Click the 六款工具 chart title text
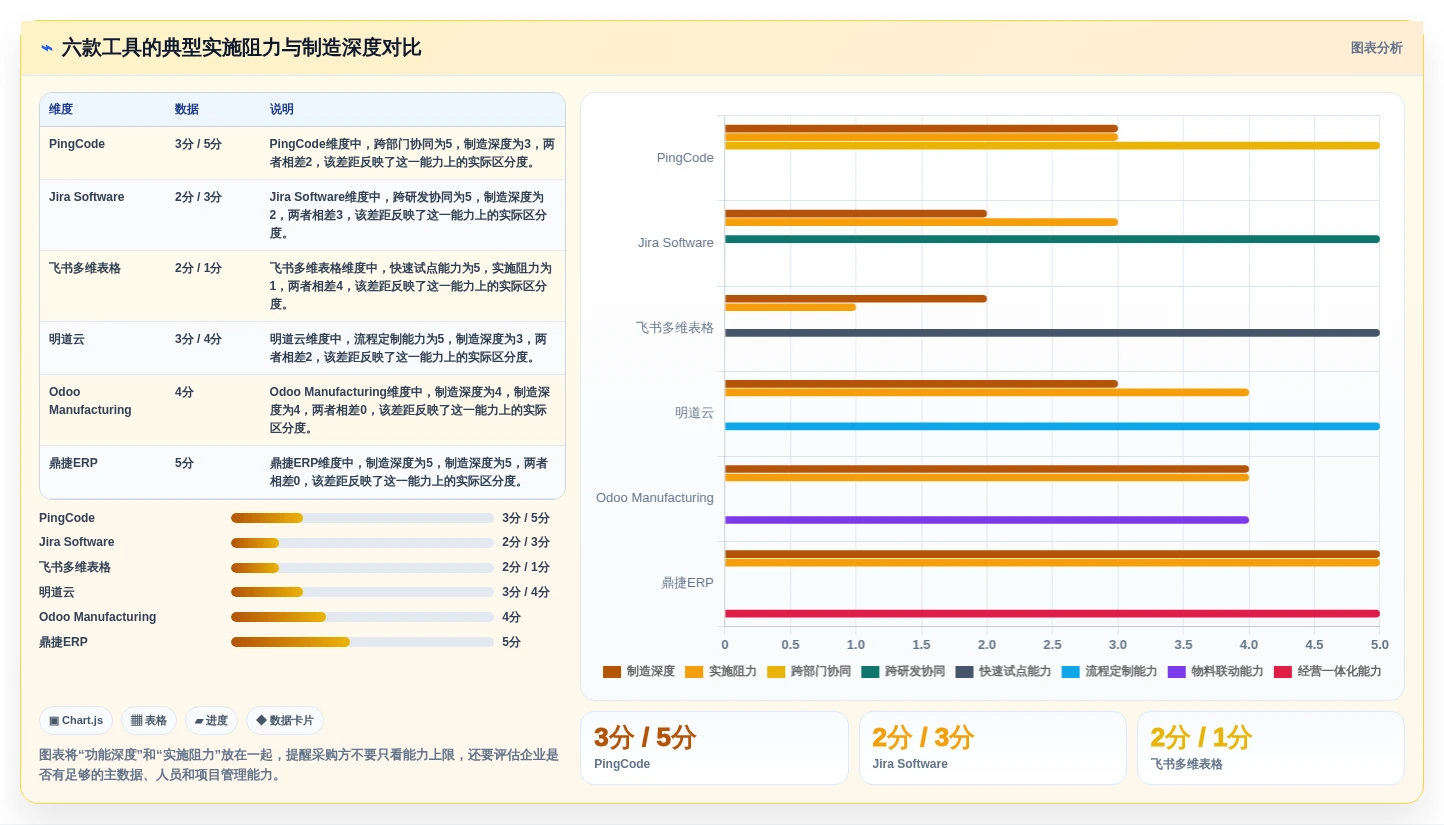 241,48
